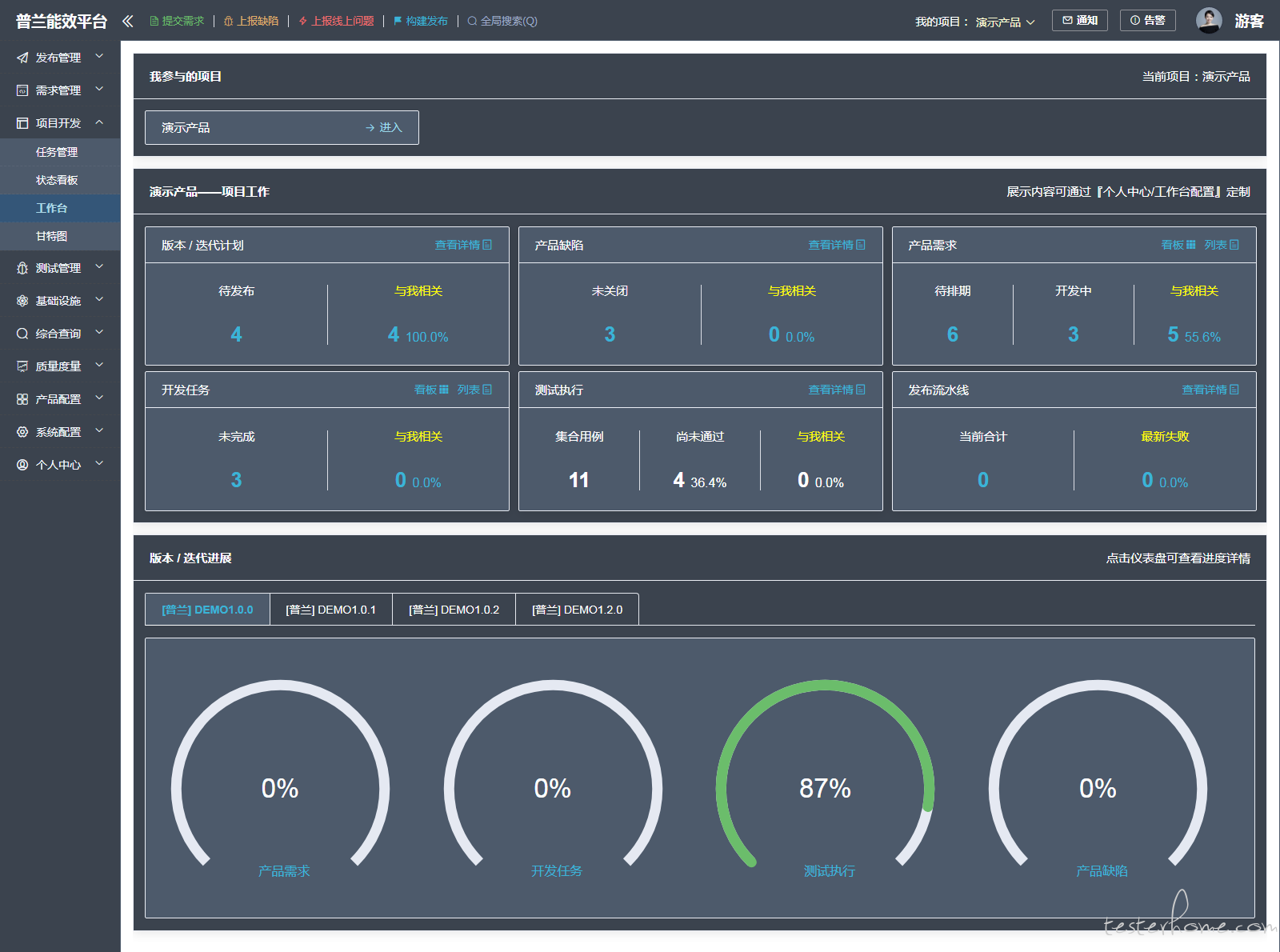Expand the 综合查询 menu chevron
Screen dimensions: 1280x952
tap(99, 333)
